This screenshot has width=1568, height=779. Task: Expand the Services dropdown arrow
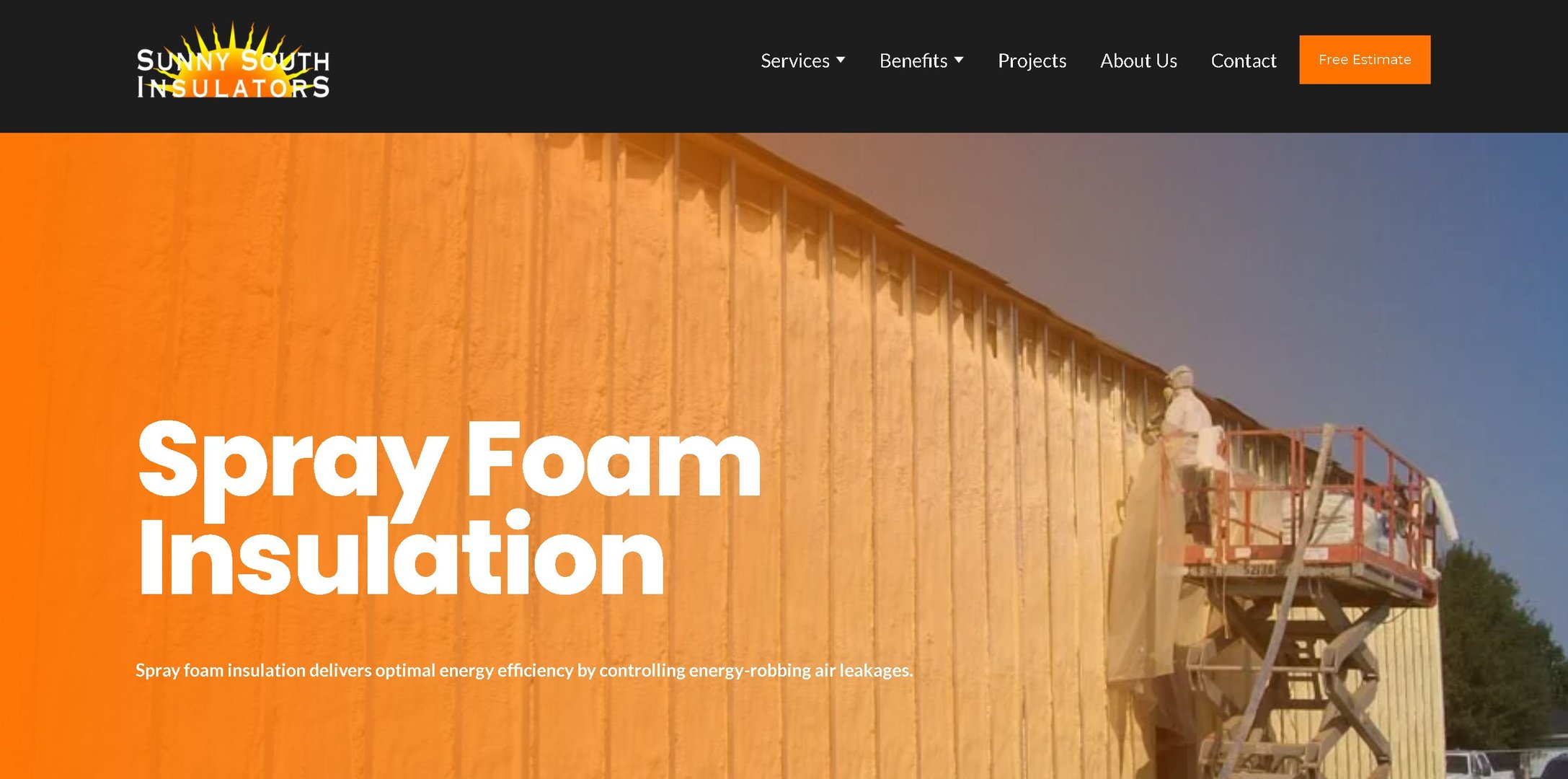pos(841,60)
